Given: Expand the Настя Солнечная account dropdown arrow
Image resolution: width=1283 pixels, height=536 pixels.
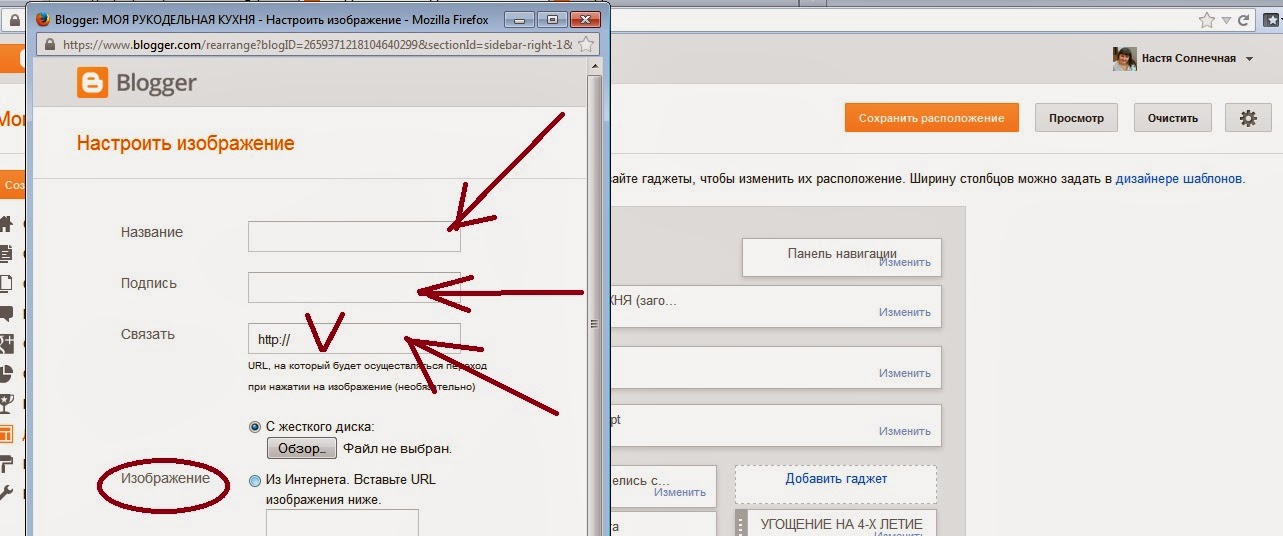Looking at the screenshot, I should 1249,59.
